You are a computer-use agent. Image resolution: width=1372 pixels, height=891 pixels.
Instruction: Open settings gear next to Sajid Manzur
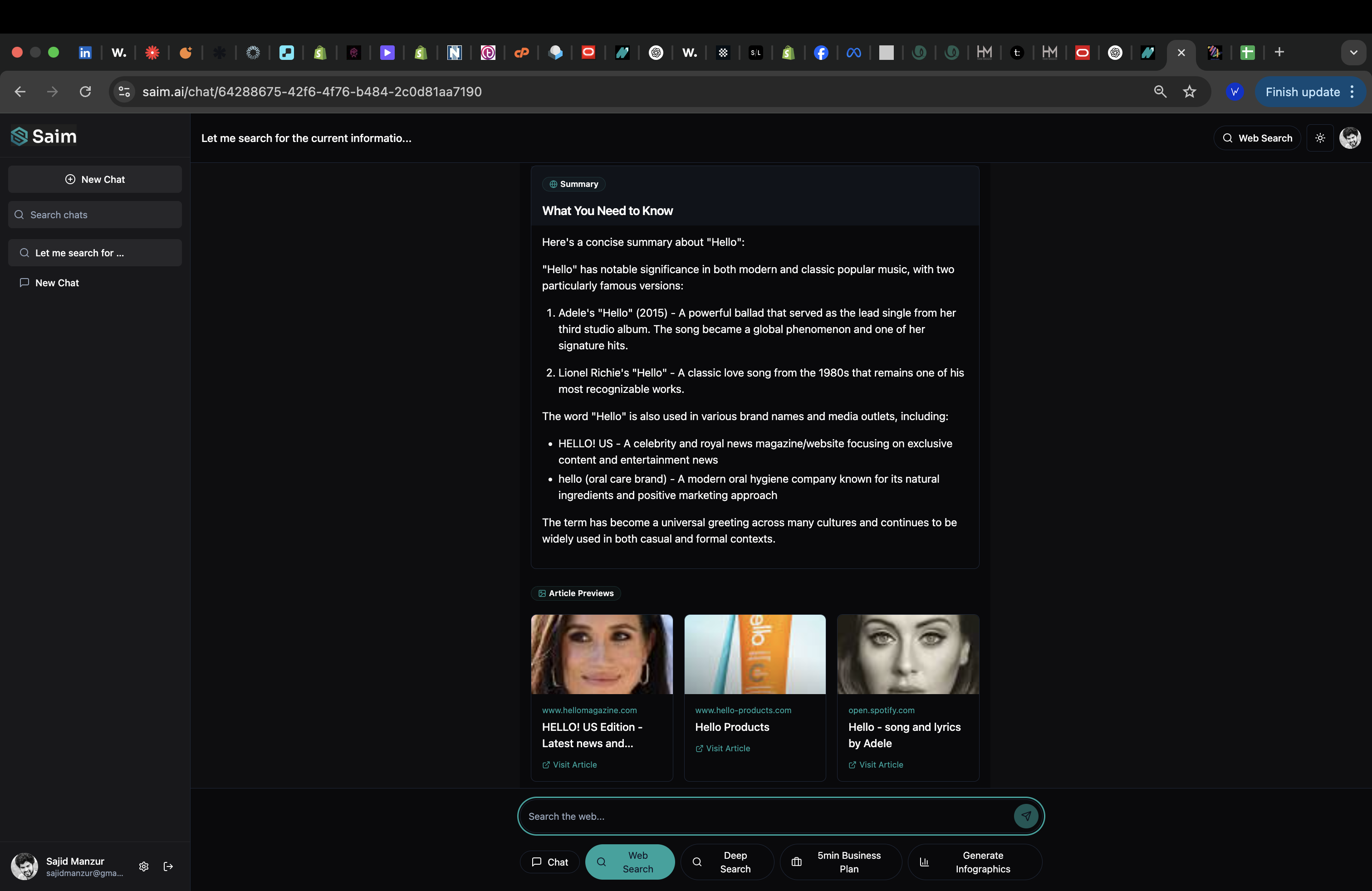pos(144,866)
